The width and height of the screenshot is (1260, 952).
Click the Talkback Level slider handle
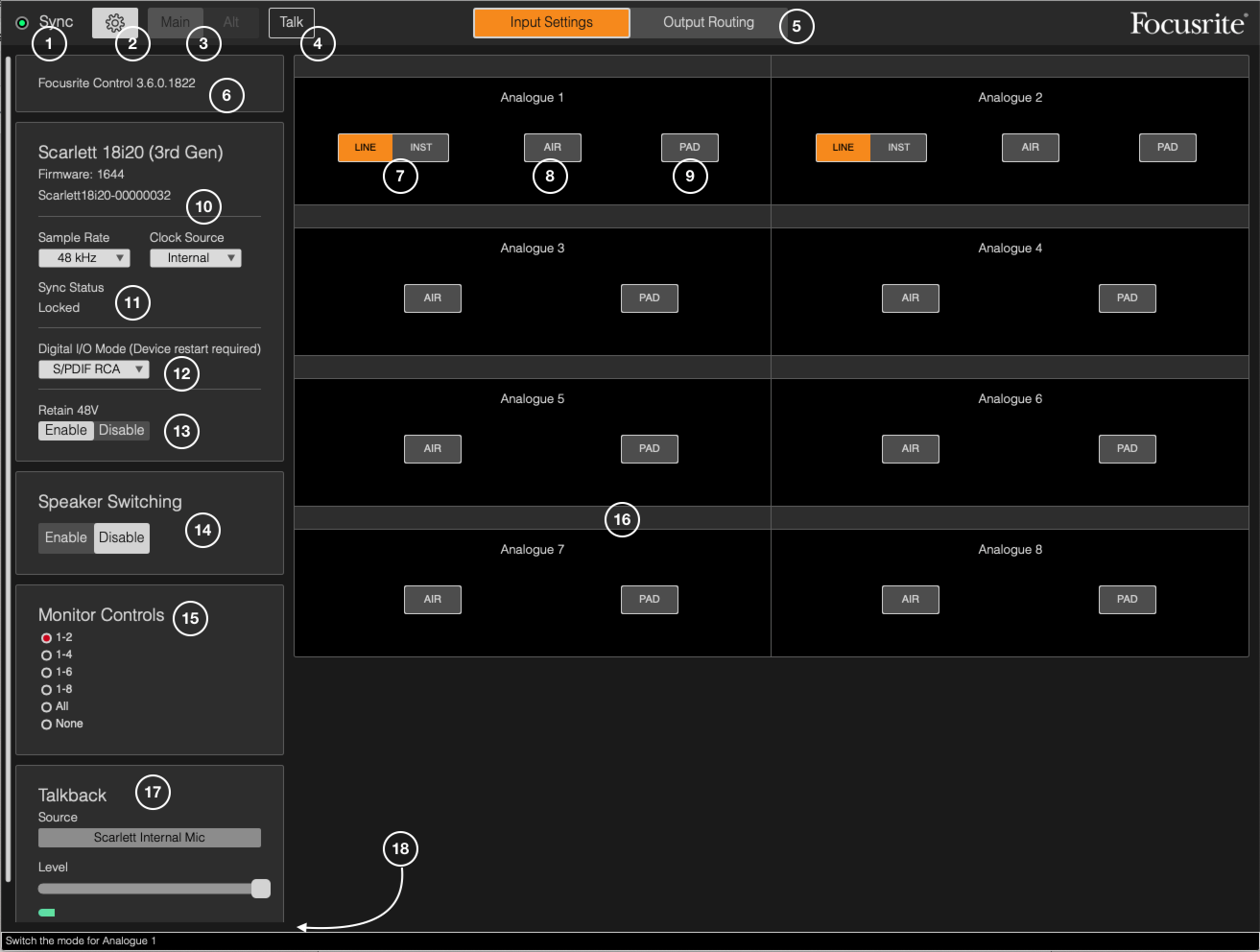[260, 889]
